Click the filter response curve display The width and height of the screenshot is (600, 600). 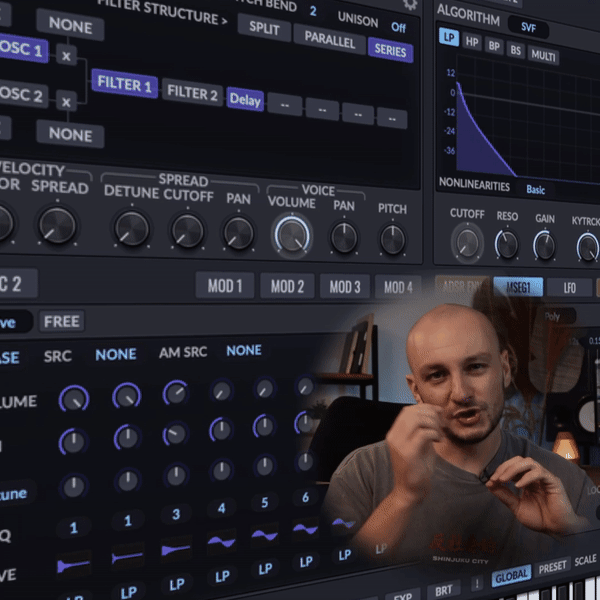528,119
